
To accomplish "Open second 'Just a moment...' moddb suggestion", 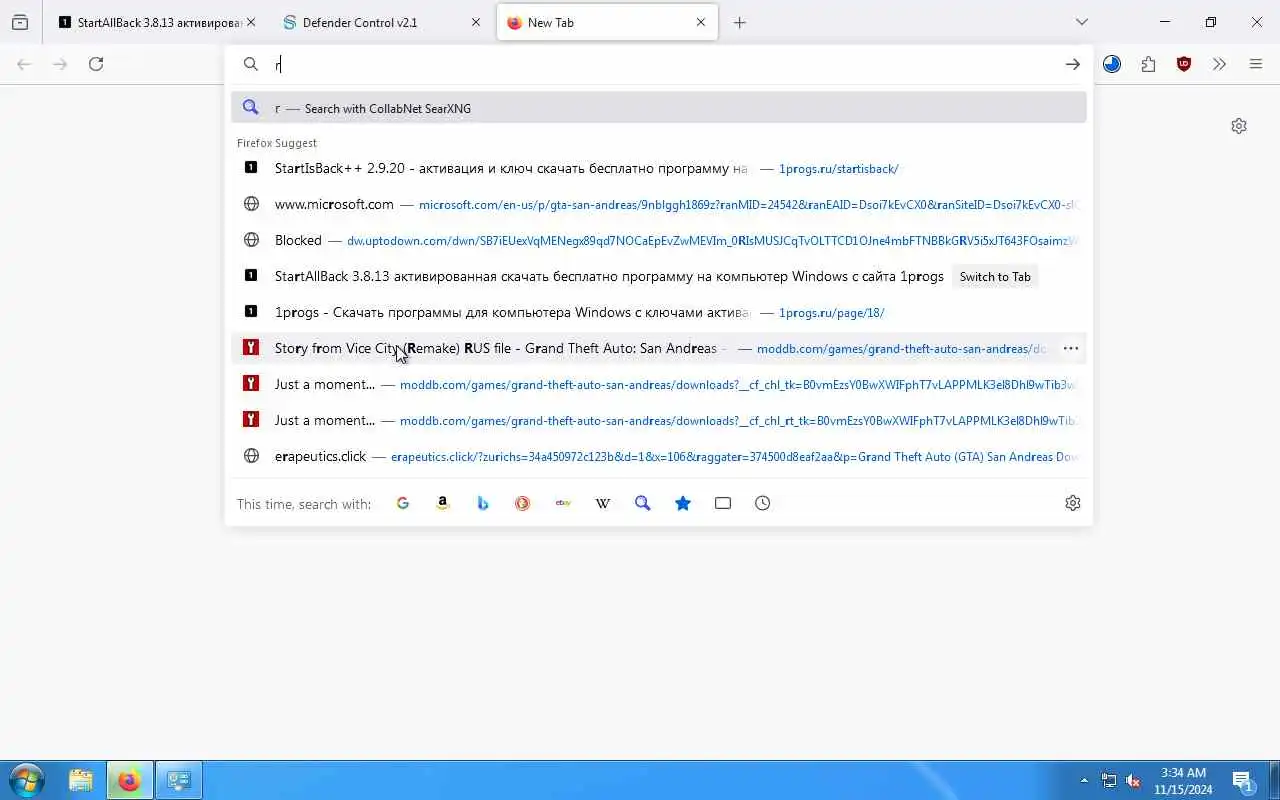I will [659, 420].
